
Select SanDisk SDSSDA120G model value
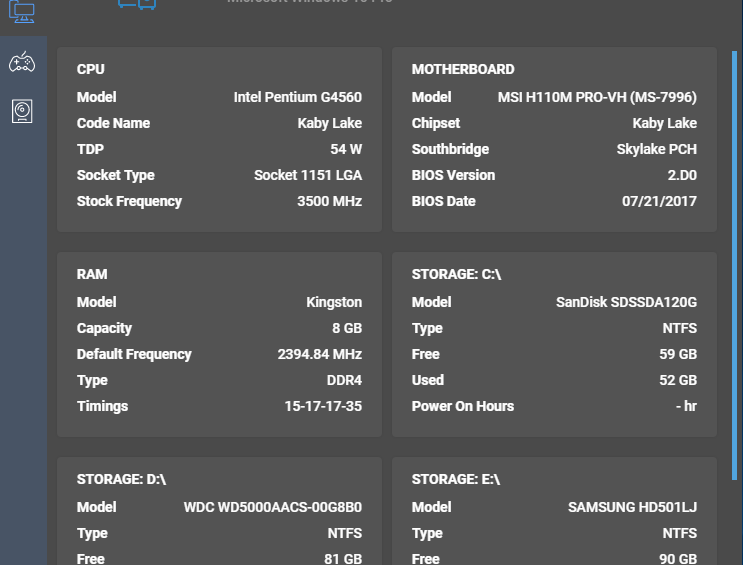[626, 302]
